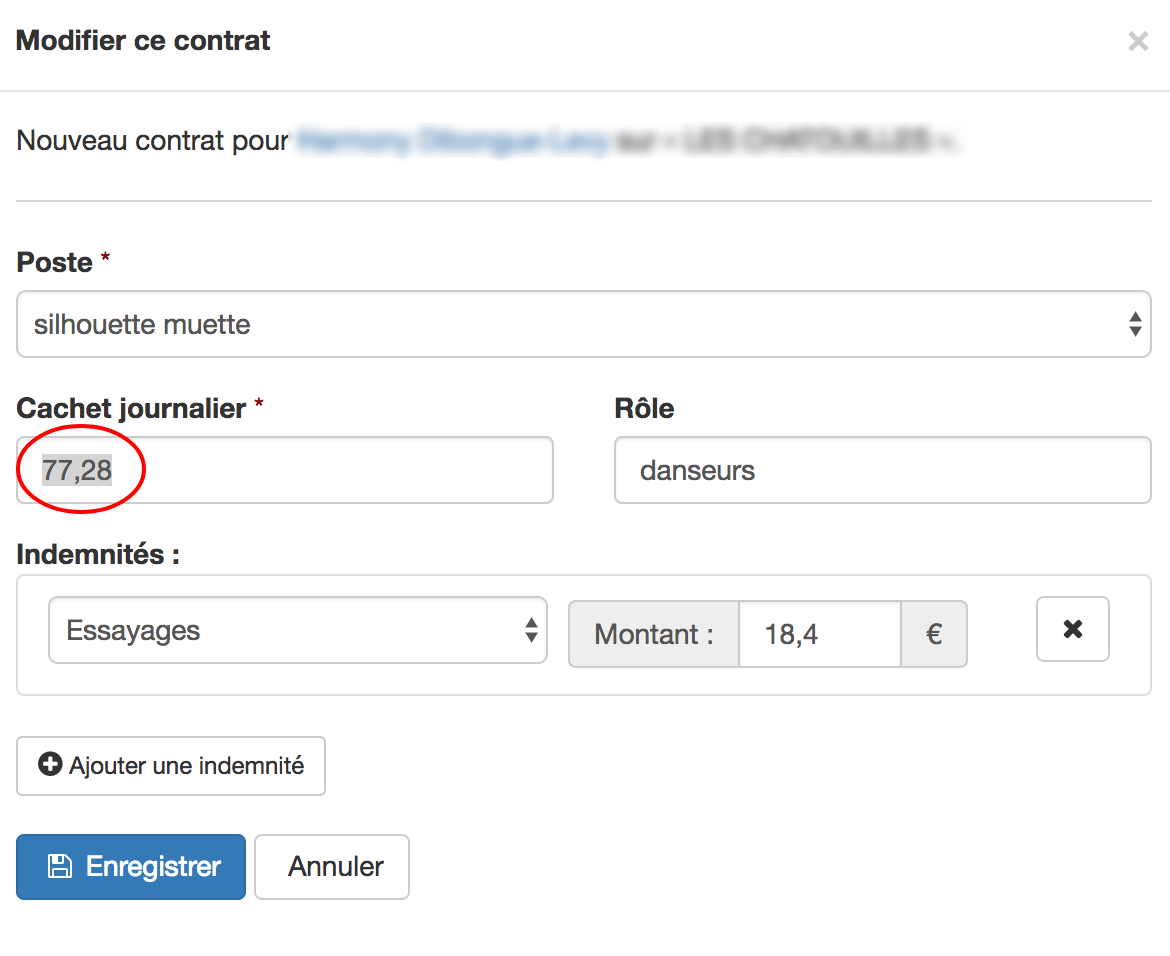Open the blurred blue person name link
The height and width of the screenshot is (956, 1170).
click(x=452, y=140)
